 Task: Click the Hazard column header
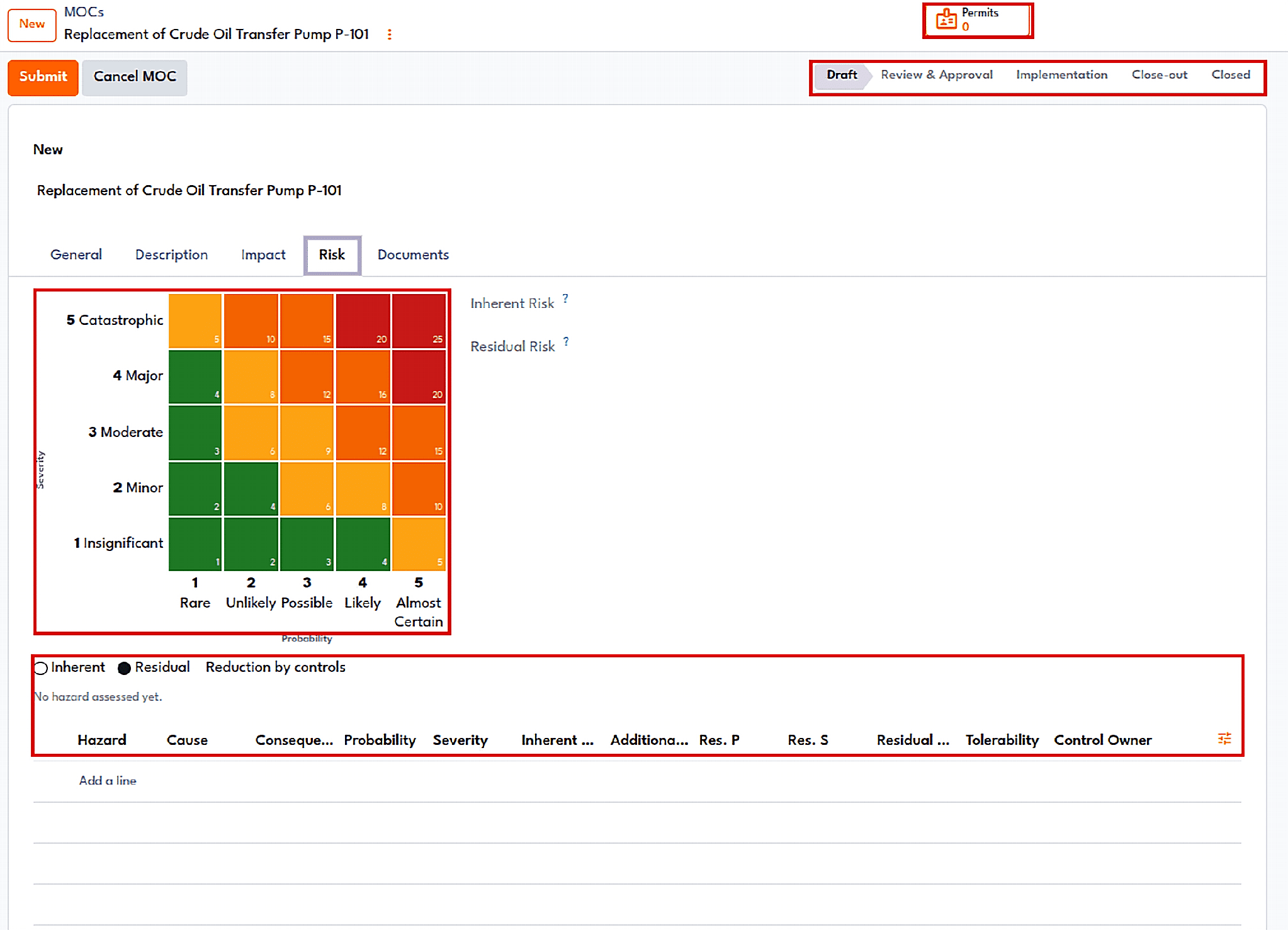pos(102,740)
